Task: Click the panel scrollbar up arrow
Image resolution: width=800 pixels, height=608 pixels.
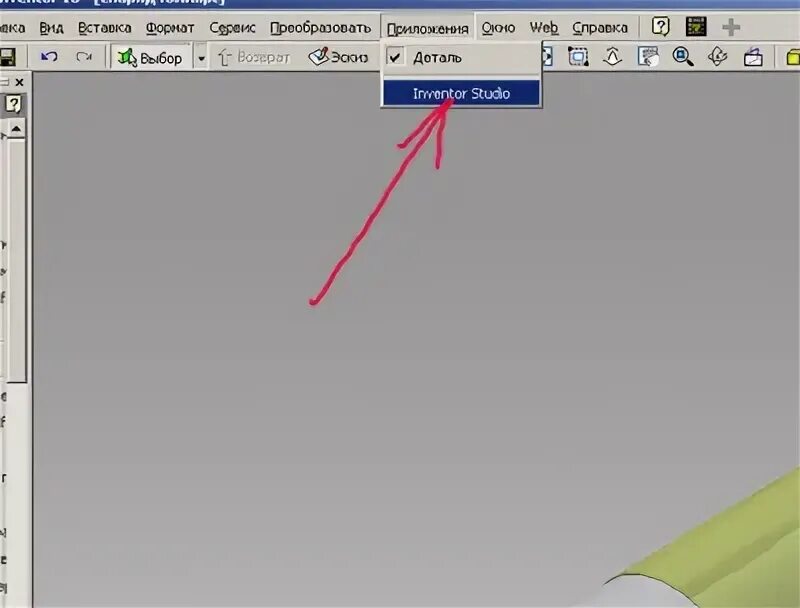Action: (x=16, y=129)
